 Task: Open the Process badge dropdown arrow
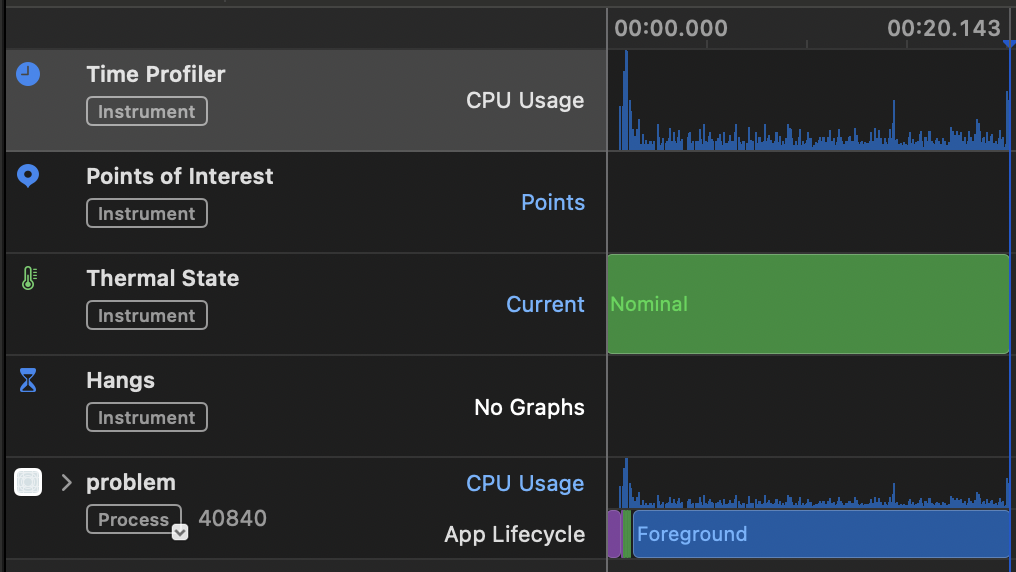point(180,532)
